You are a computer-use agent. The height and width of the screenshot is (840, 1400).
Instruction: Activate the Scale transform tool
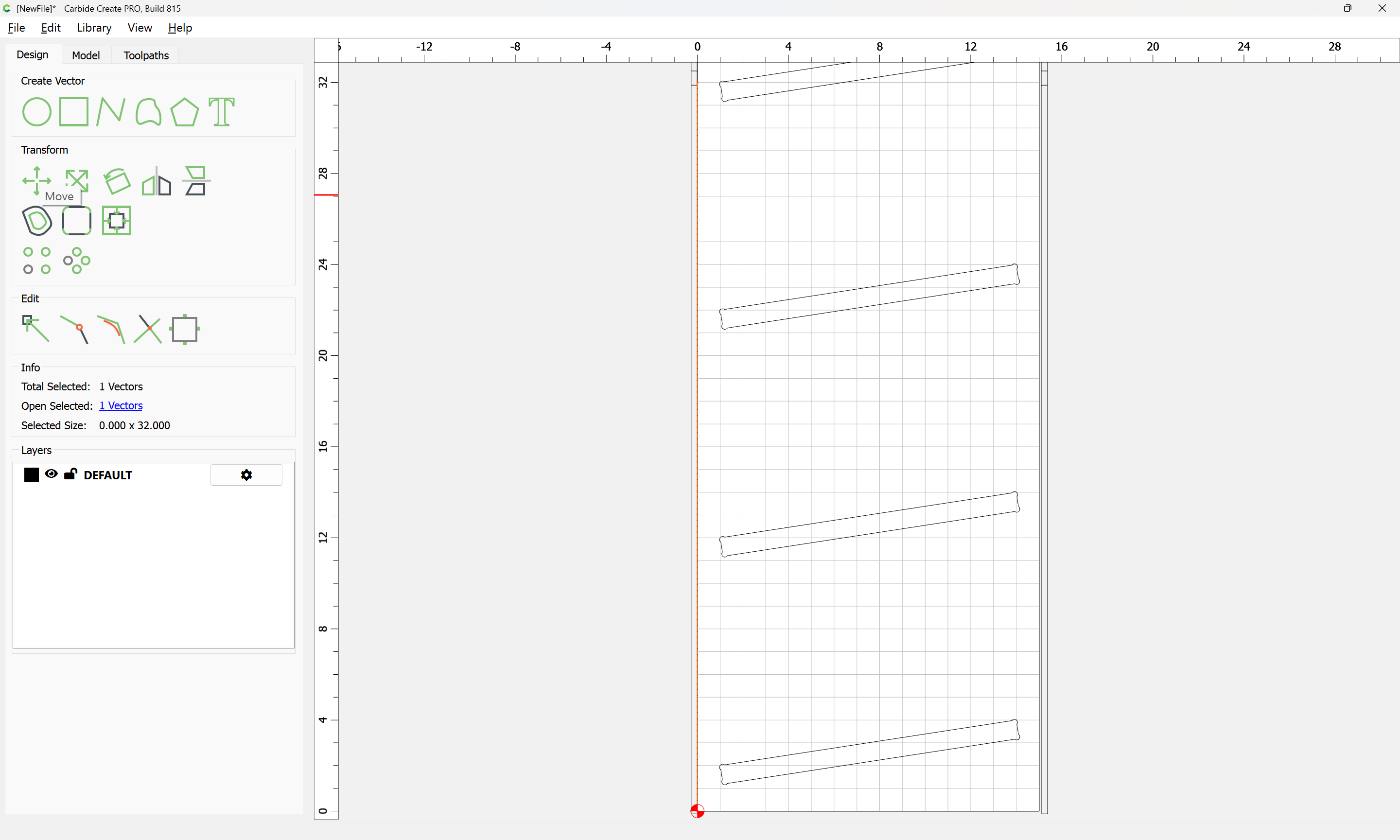pos(76,180)
